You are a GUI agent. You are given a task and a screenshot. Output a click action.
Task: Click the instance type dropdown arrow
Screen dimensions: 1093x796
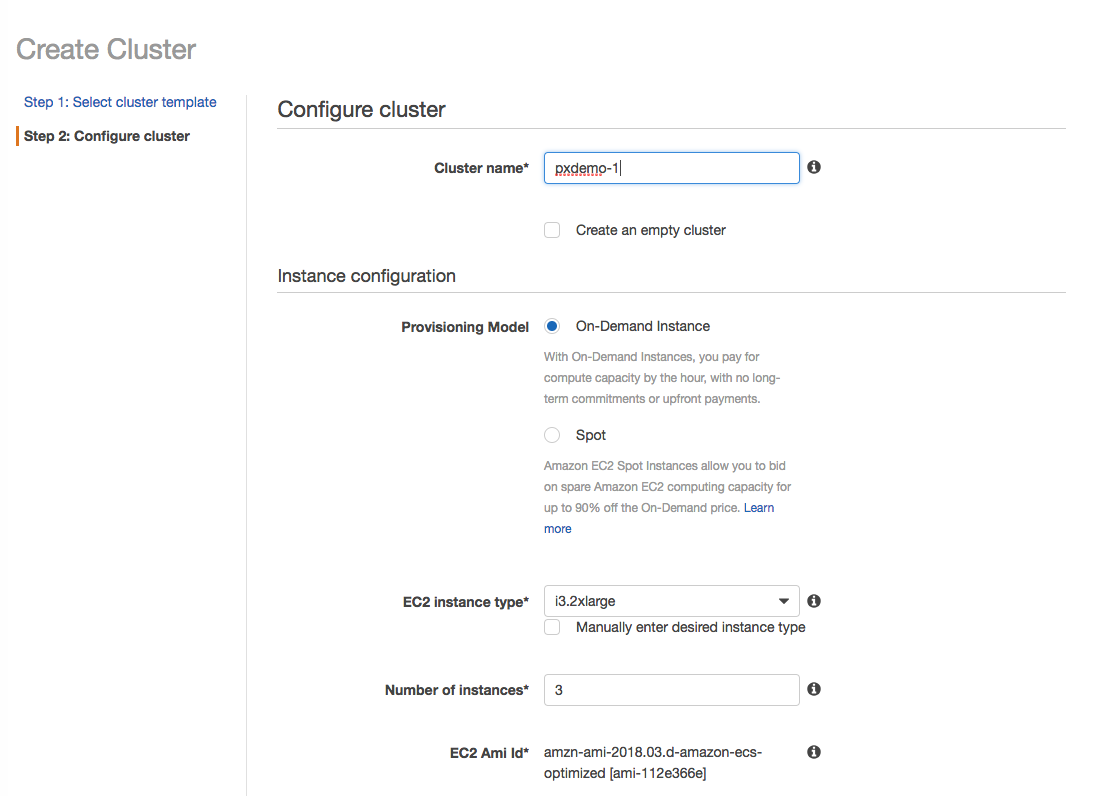[784, 601]
